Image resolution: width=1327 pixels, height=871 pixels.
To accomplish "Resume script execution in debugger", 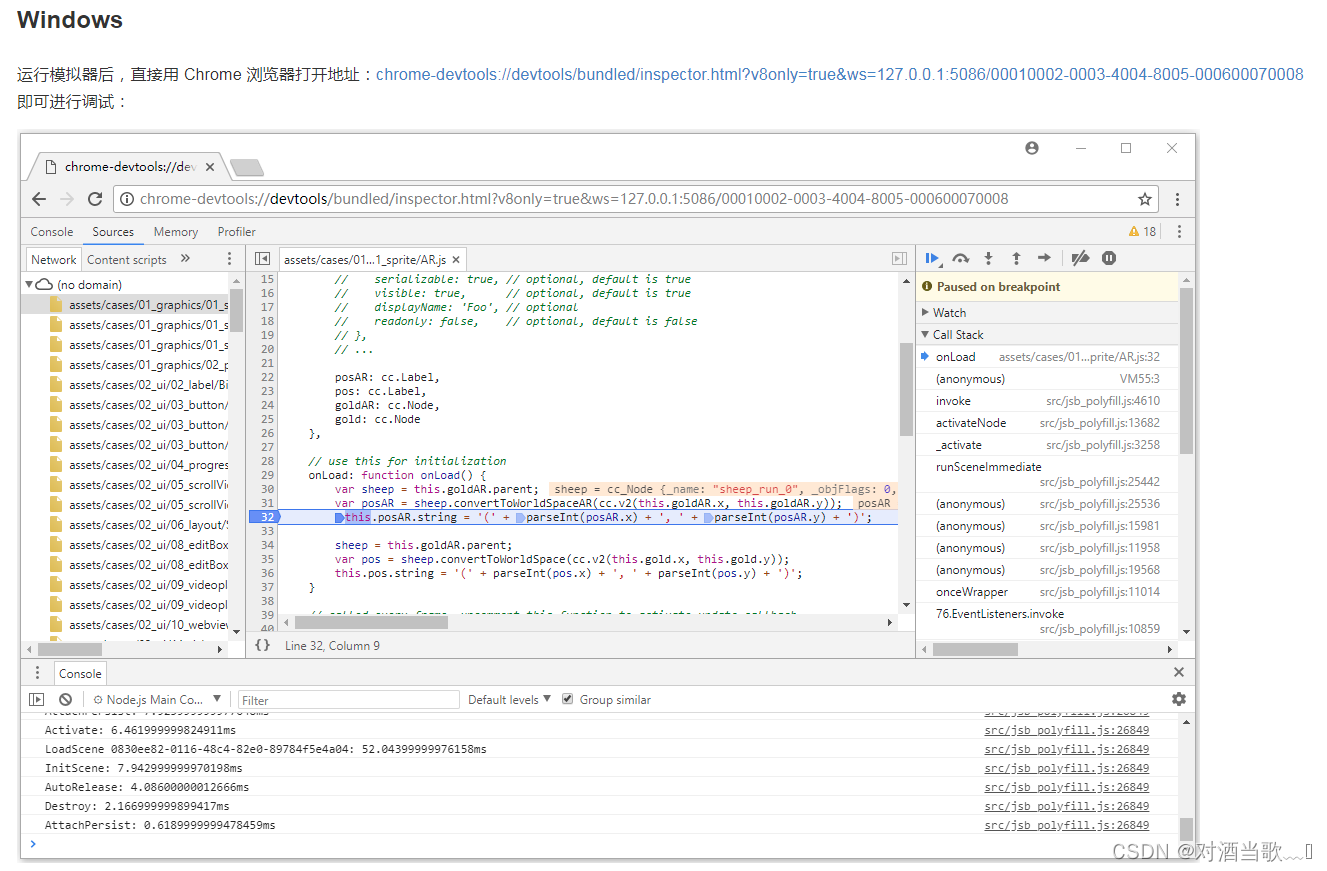I will pyautogui.click(x=932, y=258).
